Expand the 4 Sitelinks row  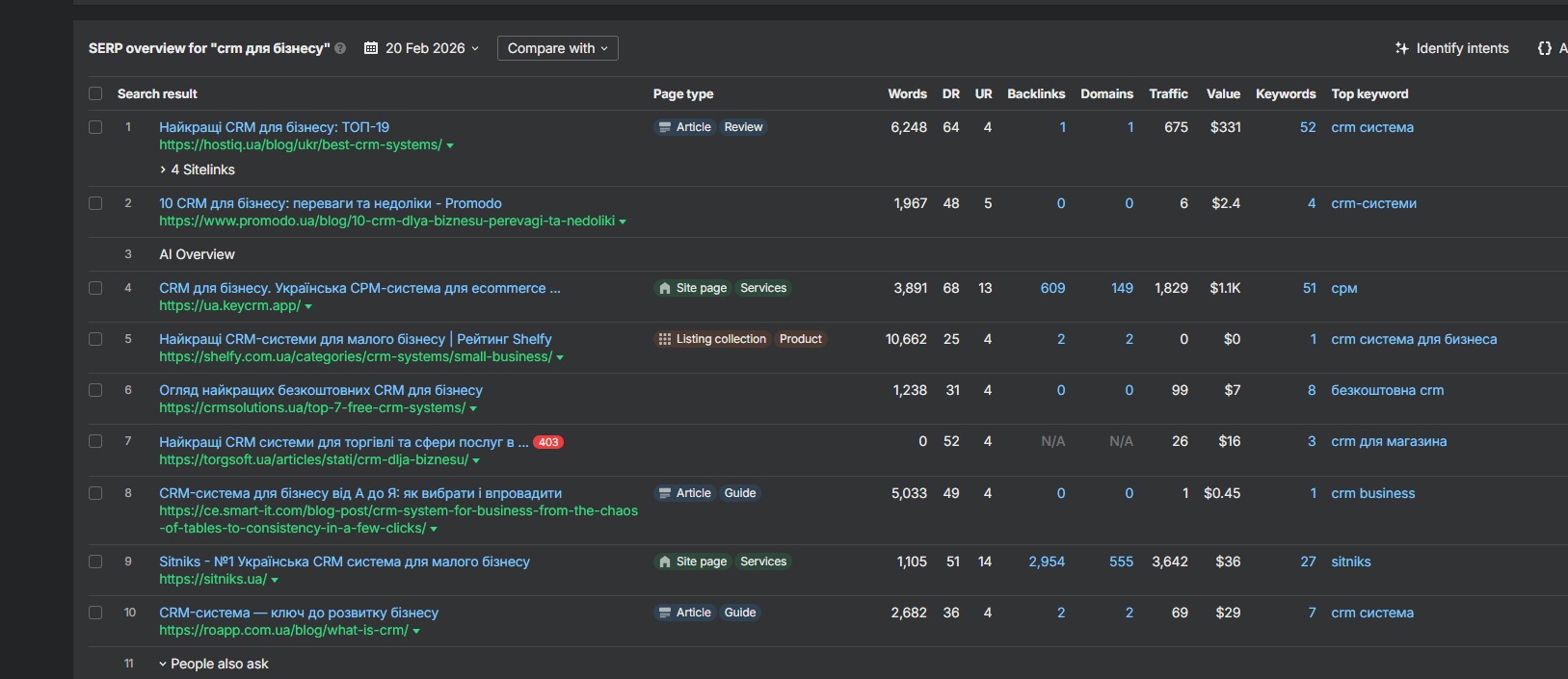[198, 170]
